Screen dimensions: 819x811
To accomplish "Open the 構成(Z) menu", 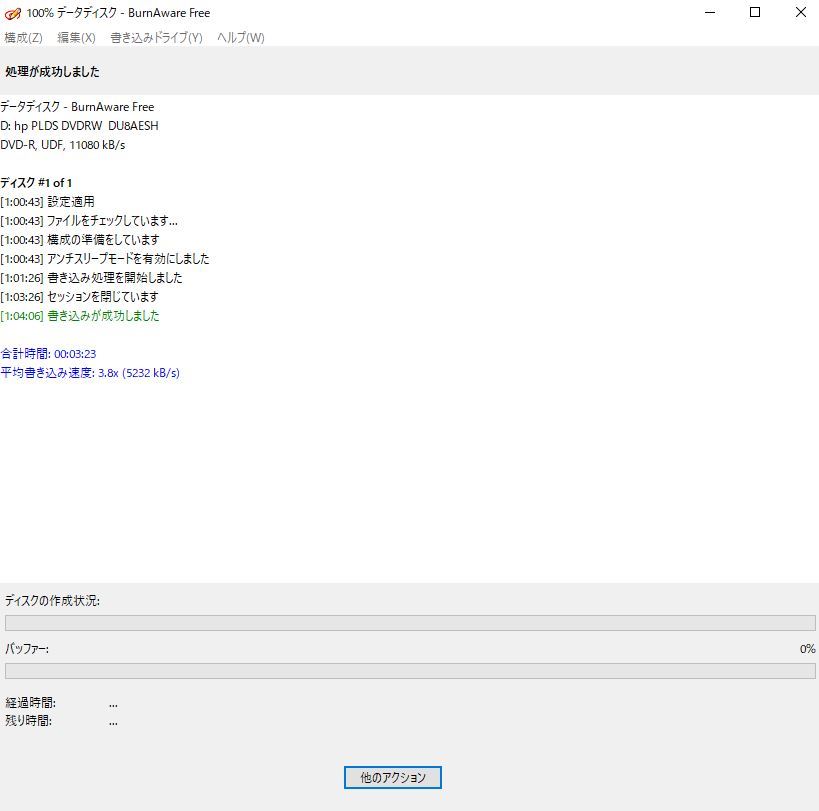I will [x=24, y=38].
